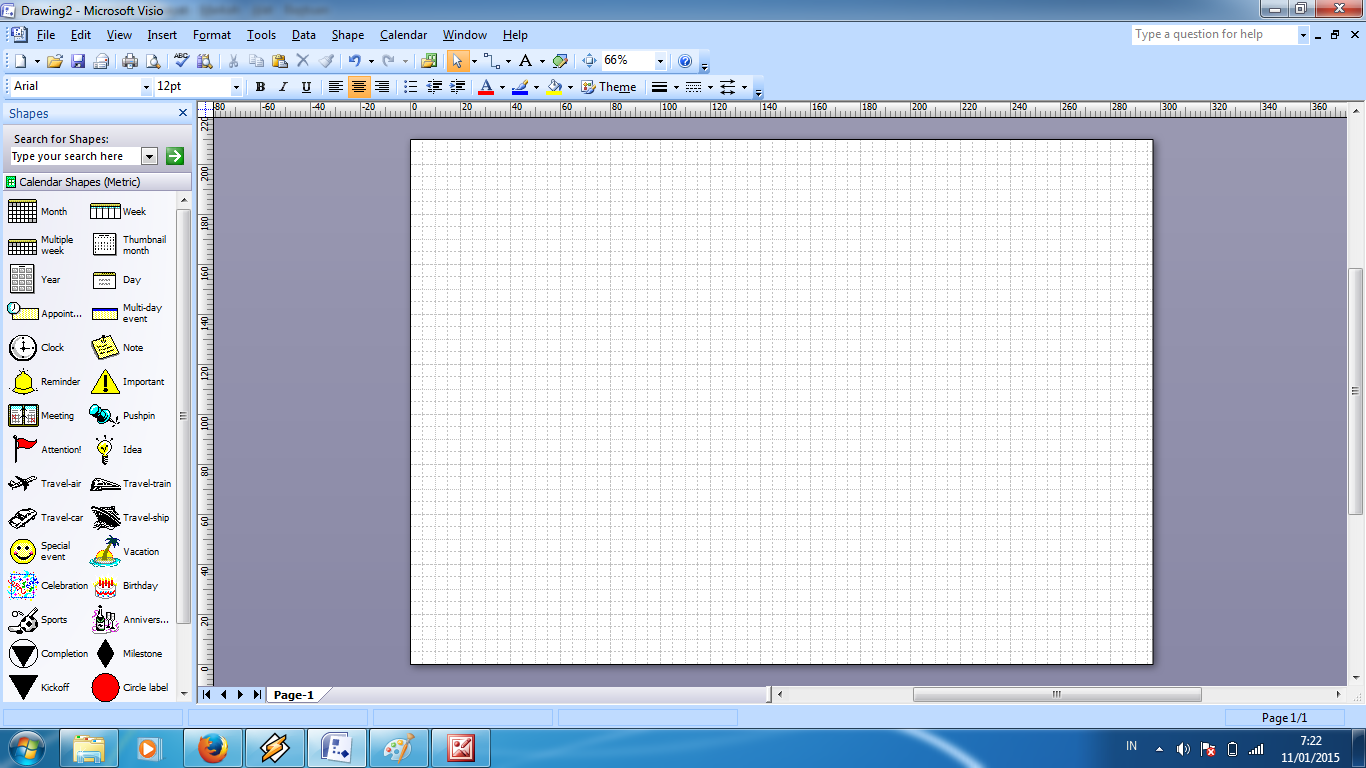Open the shape search dropdown arrow

point(149,156)
